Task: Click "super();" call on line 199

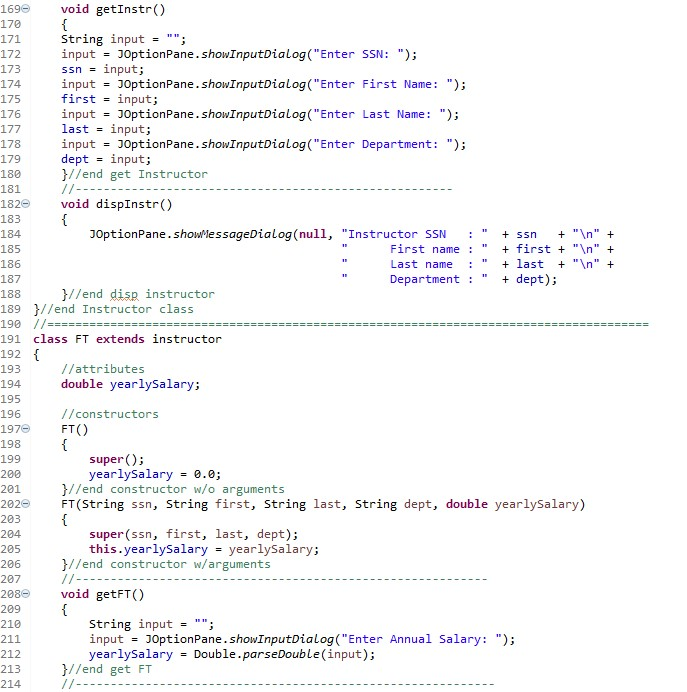Action: [116, 459]
